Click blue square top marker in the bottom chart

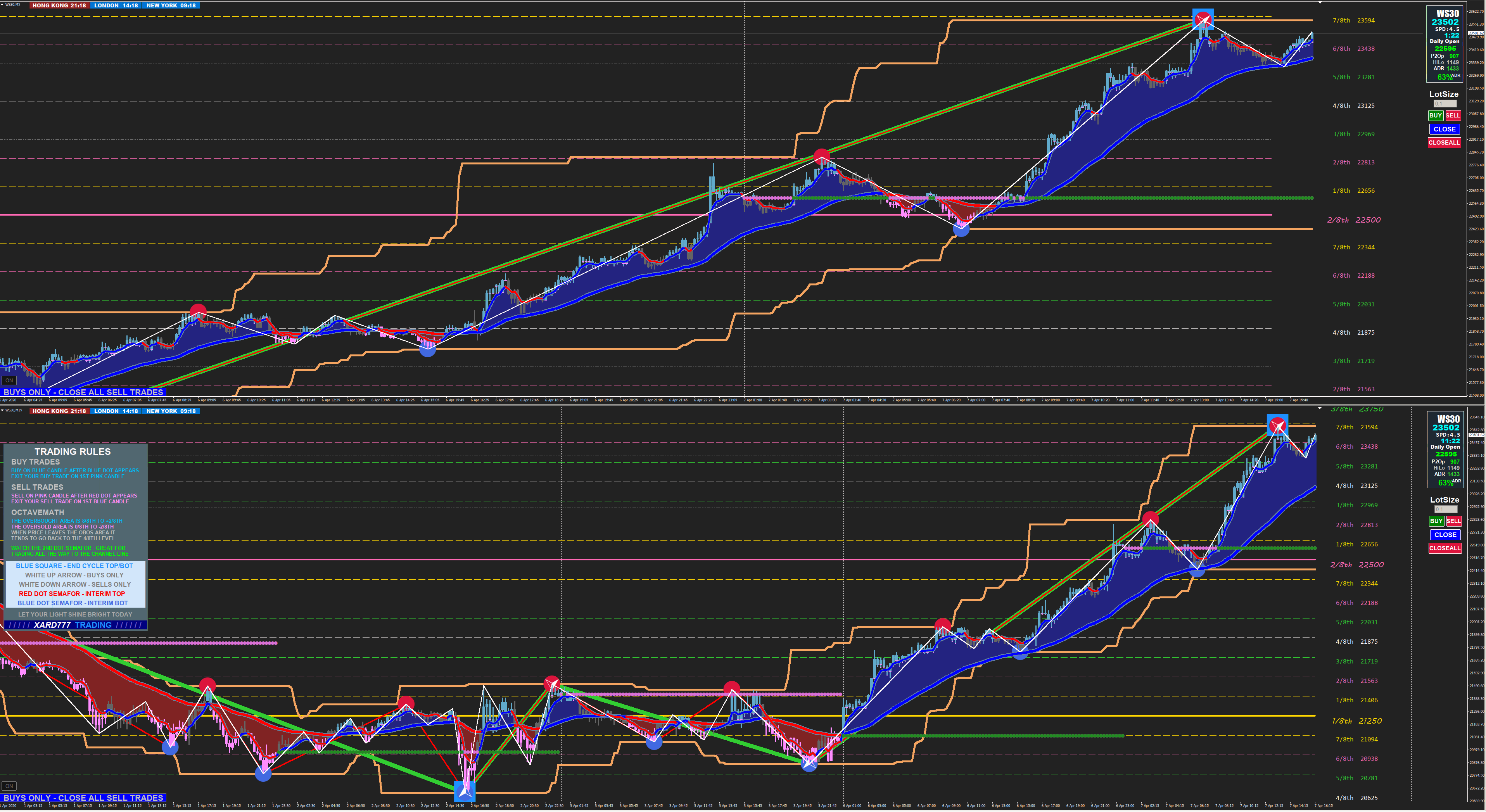[1277, 425]
